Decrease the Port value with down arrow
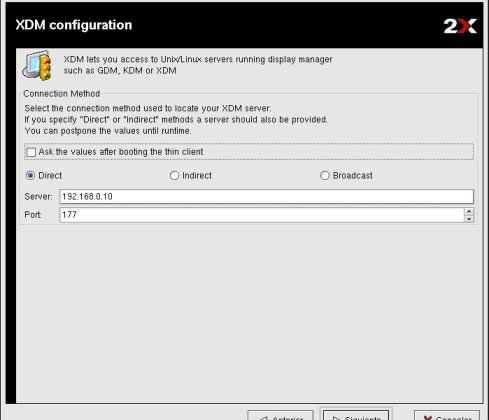Screen dimensions: 489x420 (x=469, y=219)
